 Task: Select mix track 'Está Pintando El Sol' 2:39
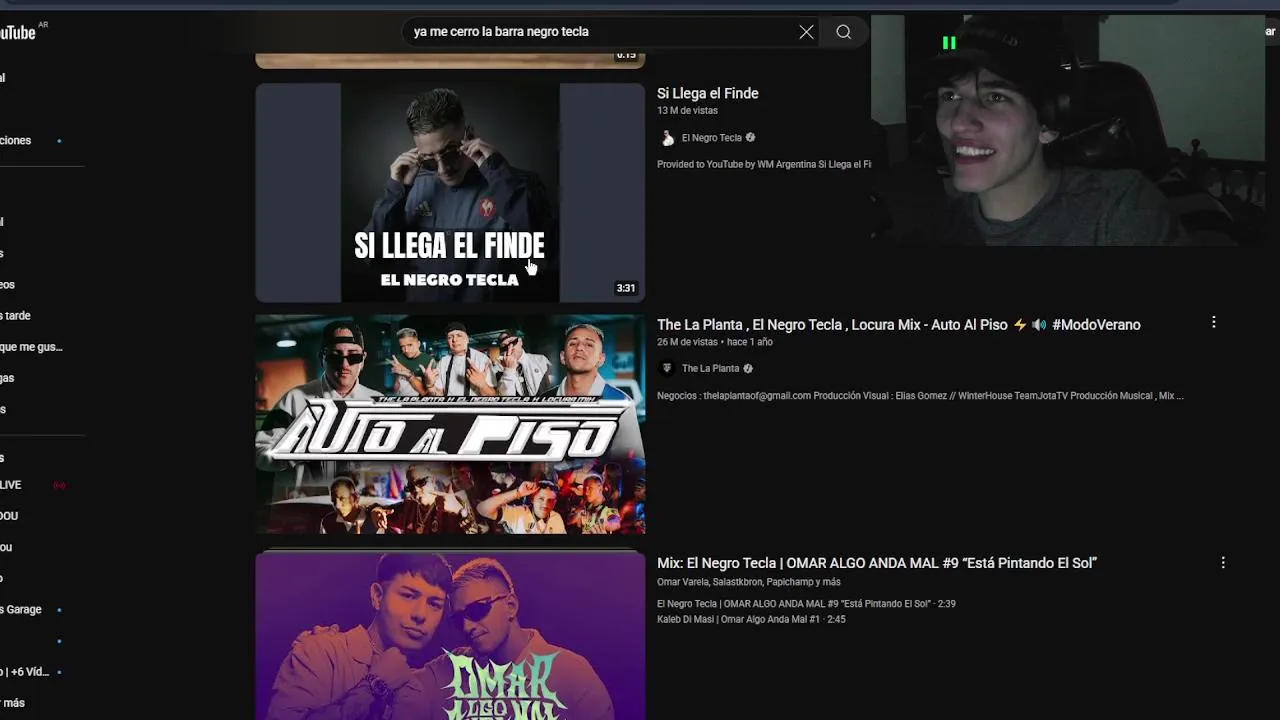pos(806,604)
